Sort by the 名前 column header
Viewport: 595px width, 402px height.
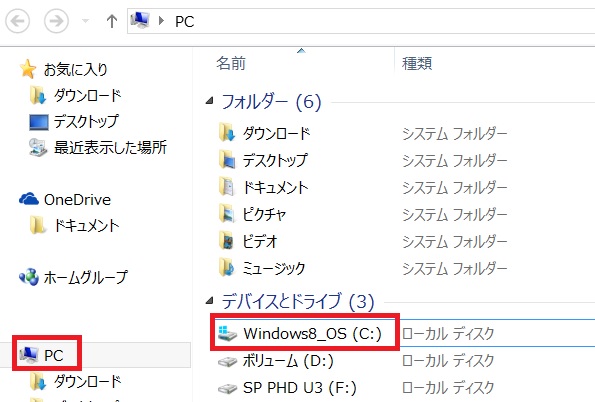[231, 63]
